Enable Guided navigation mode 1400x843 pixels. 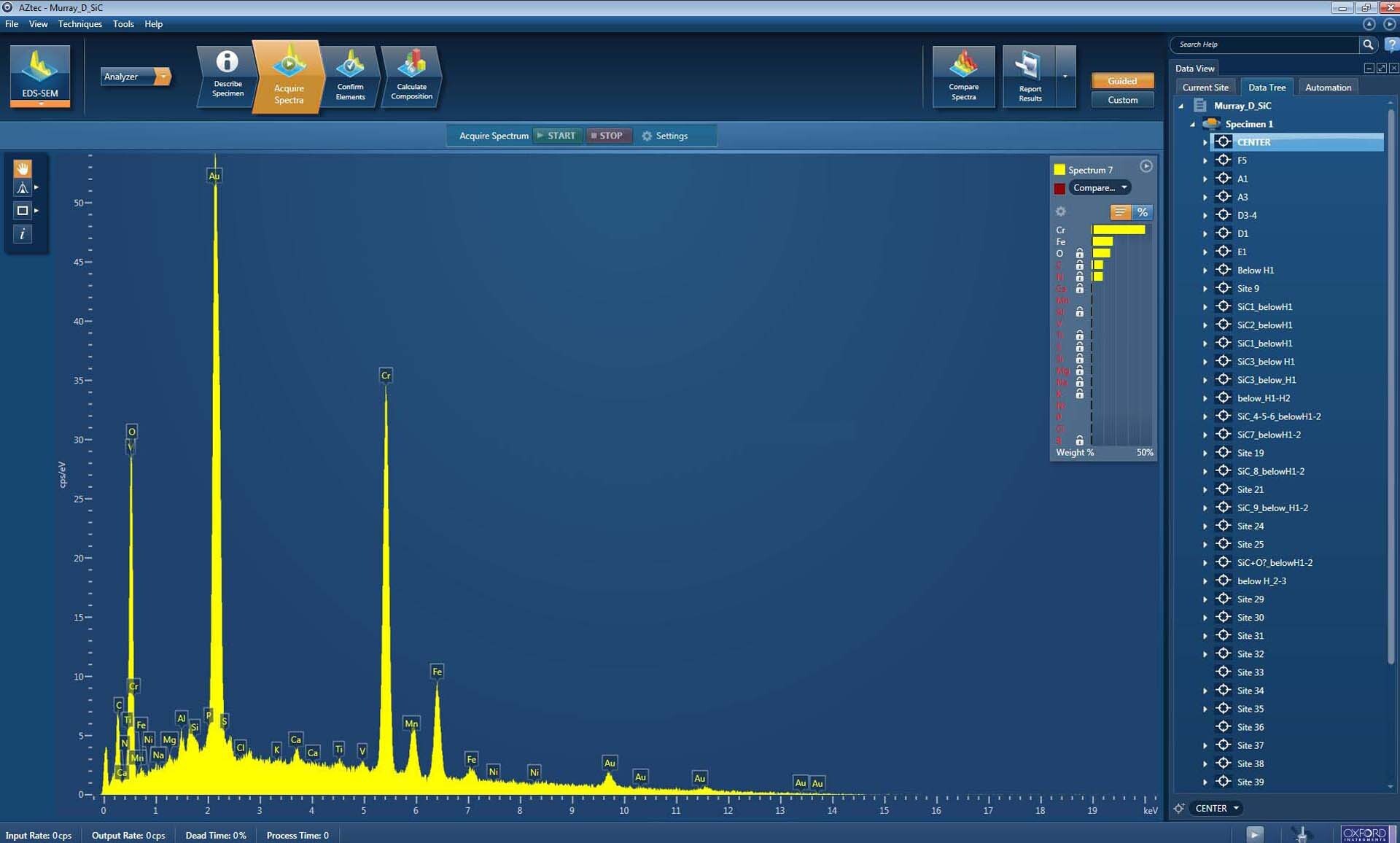pyautogui.click(x=1122, y=81)
